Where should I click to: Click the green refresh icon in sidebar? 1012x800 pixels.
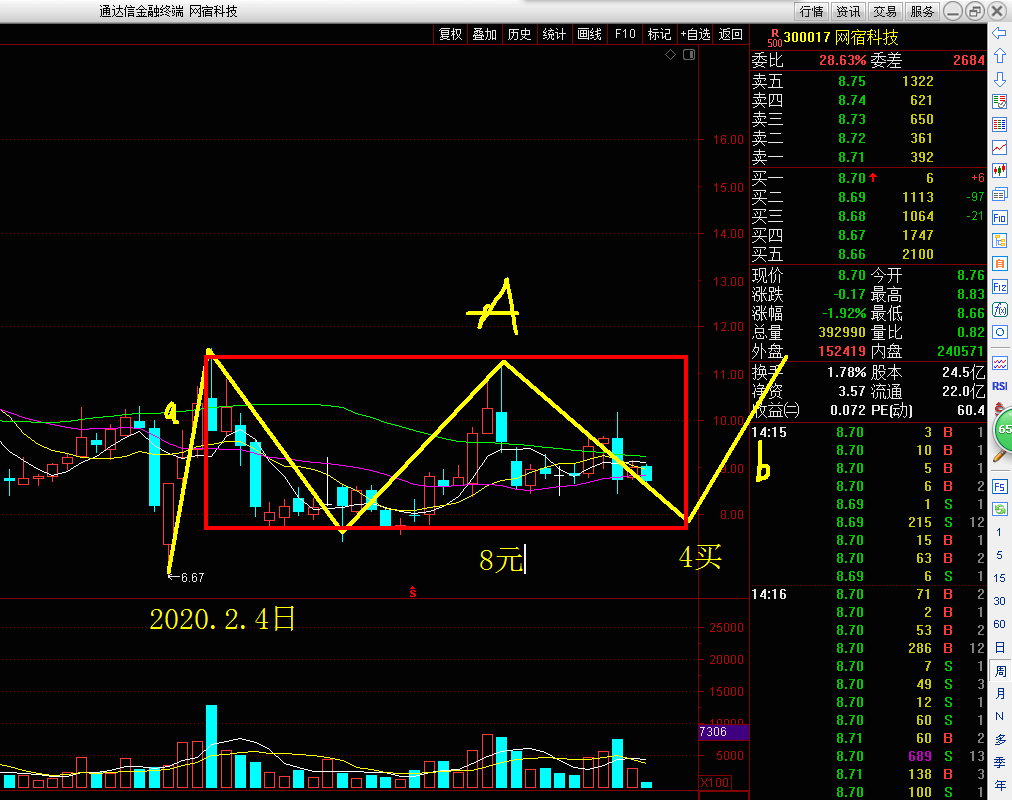pos(999,509)
